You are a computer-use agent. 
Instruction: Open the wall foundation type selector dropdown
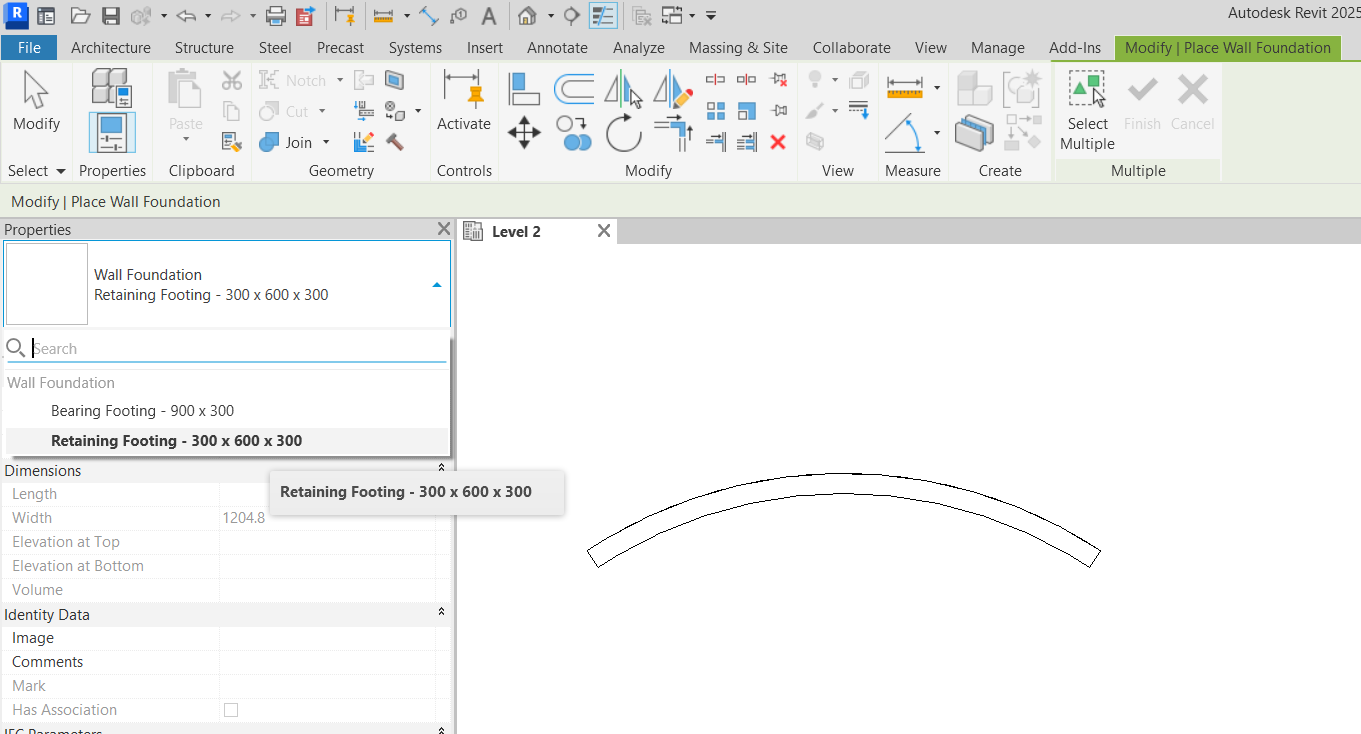tap(436, 283)
